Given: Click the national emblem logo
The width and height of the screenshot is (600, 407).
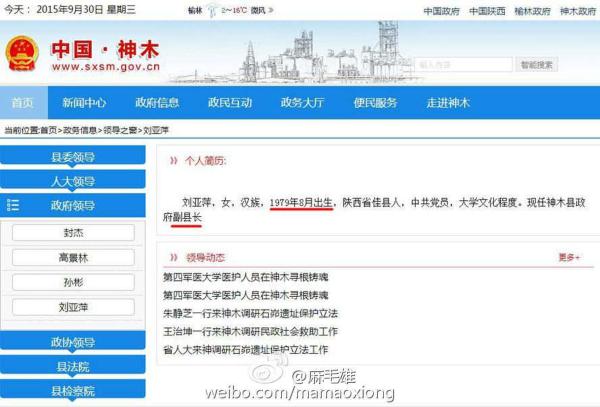Looking at the screenshot, I should [x=21, y=54].
